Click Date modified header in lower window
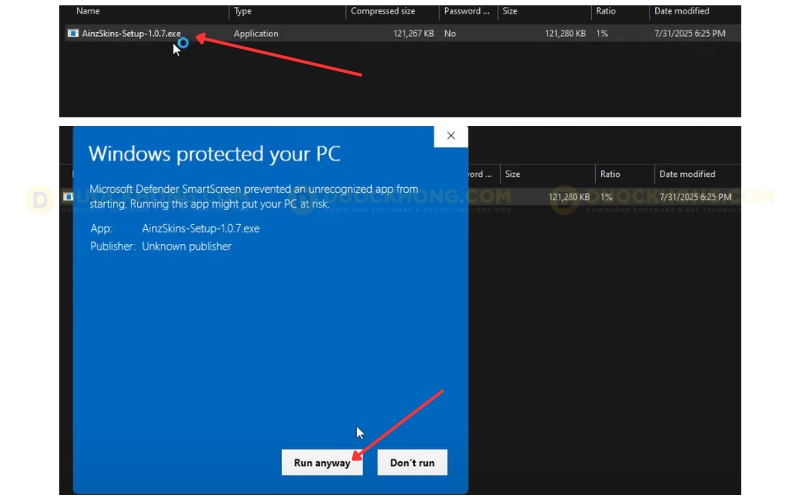The image size is (800, 500). (687, 174)
